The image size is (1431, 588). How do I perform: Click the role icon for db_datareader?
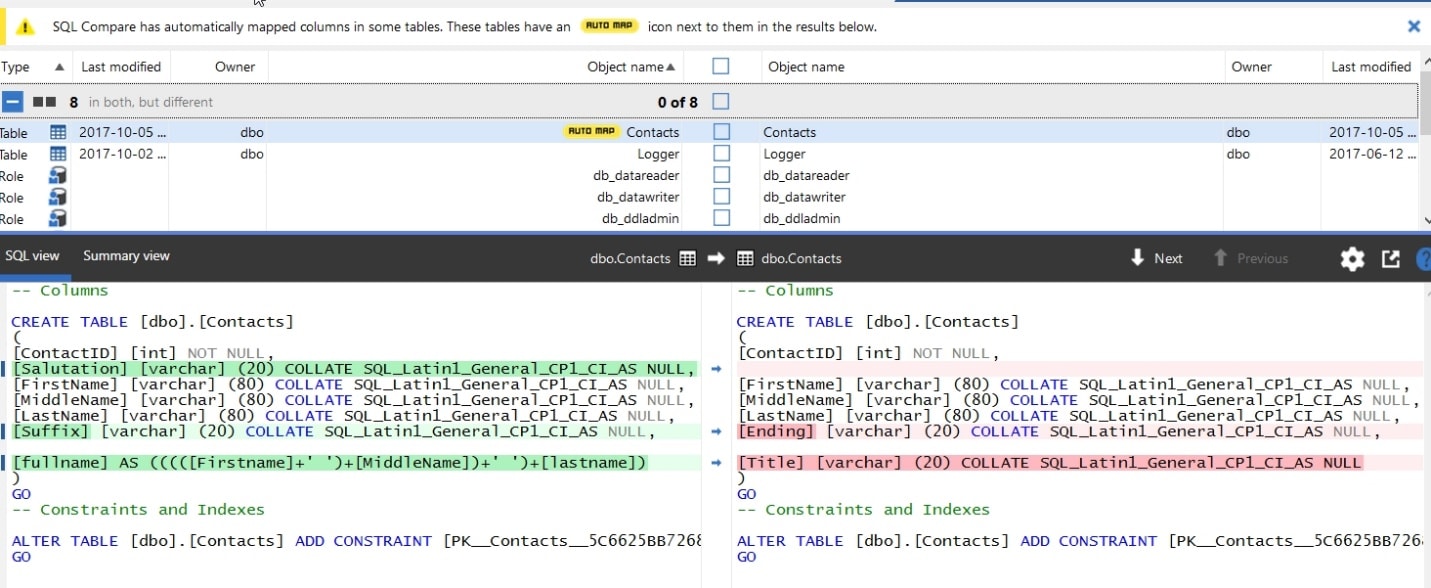point(58,176)
